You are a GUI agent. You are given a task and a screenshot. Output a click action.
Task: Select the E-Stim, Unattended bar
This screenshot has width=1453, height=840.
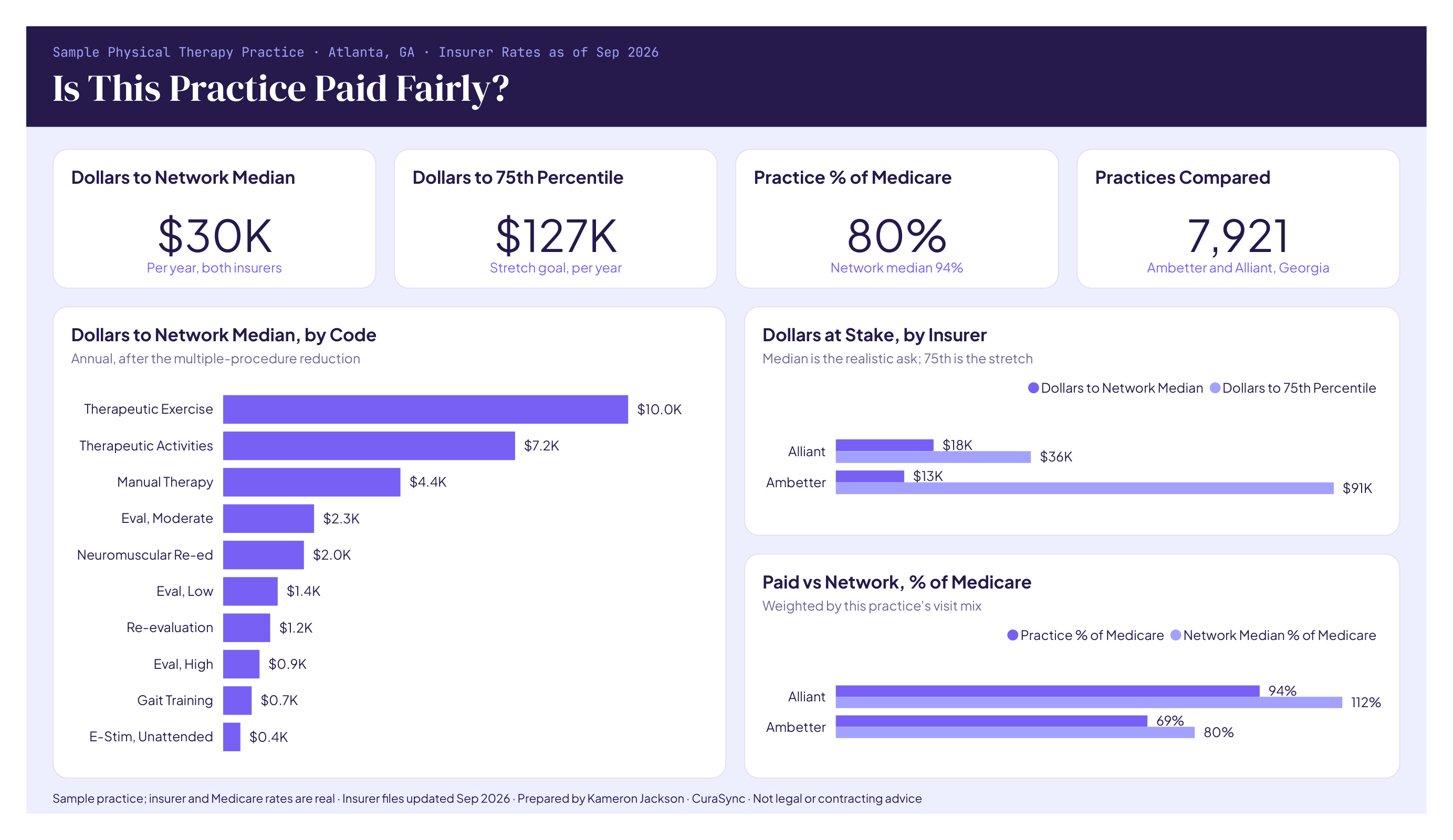tap(232, 737)
